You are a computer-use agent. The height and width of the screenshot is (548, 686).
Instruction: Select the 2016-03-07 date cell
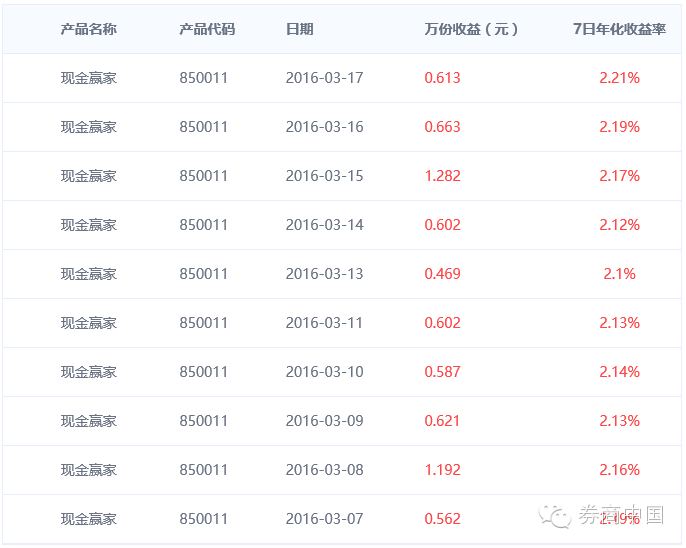324,519
